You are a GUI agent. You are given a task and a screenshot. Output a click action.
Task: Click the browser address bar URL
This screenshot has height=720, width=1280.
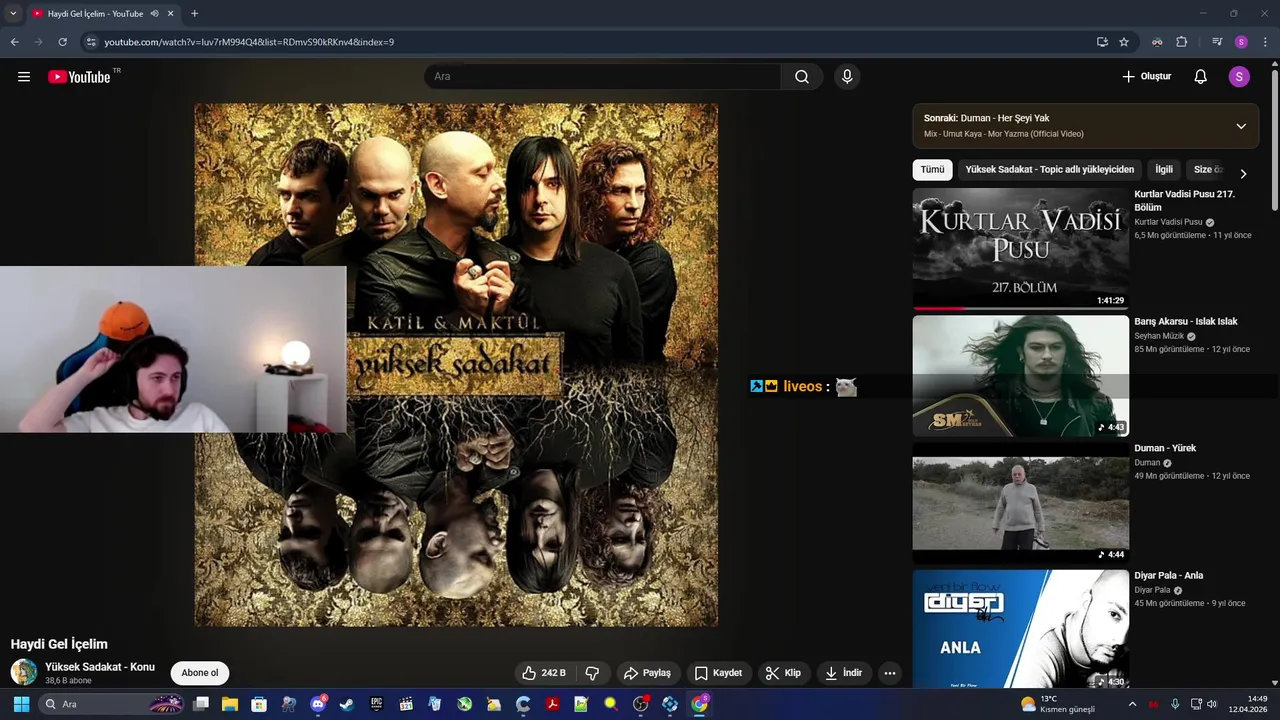coord(250,42)
